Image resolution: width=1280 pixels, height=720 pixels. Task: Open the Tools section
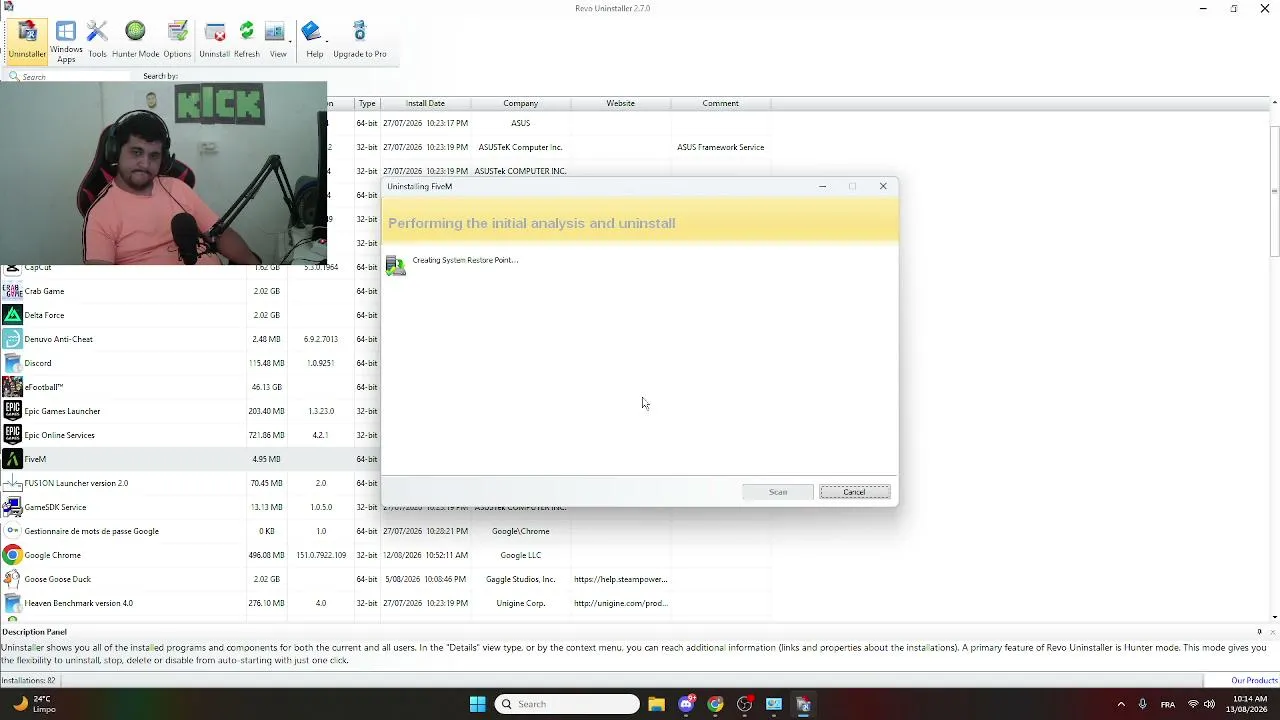(x=97, y=40)
